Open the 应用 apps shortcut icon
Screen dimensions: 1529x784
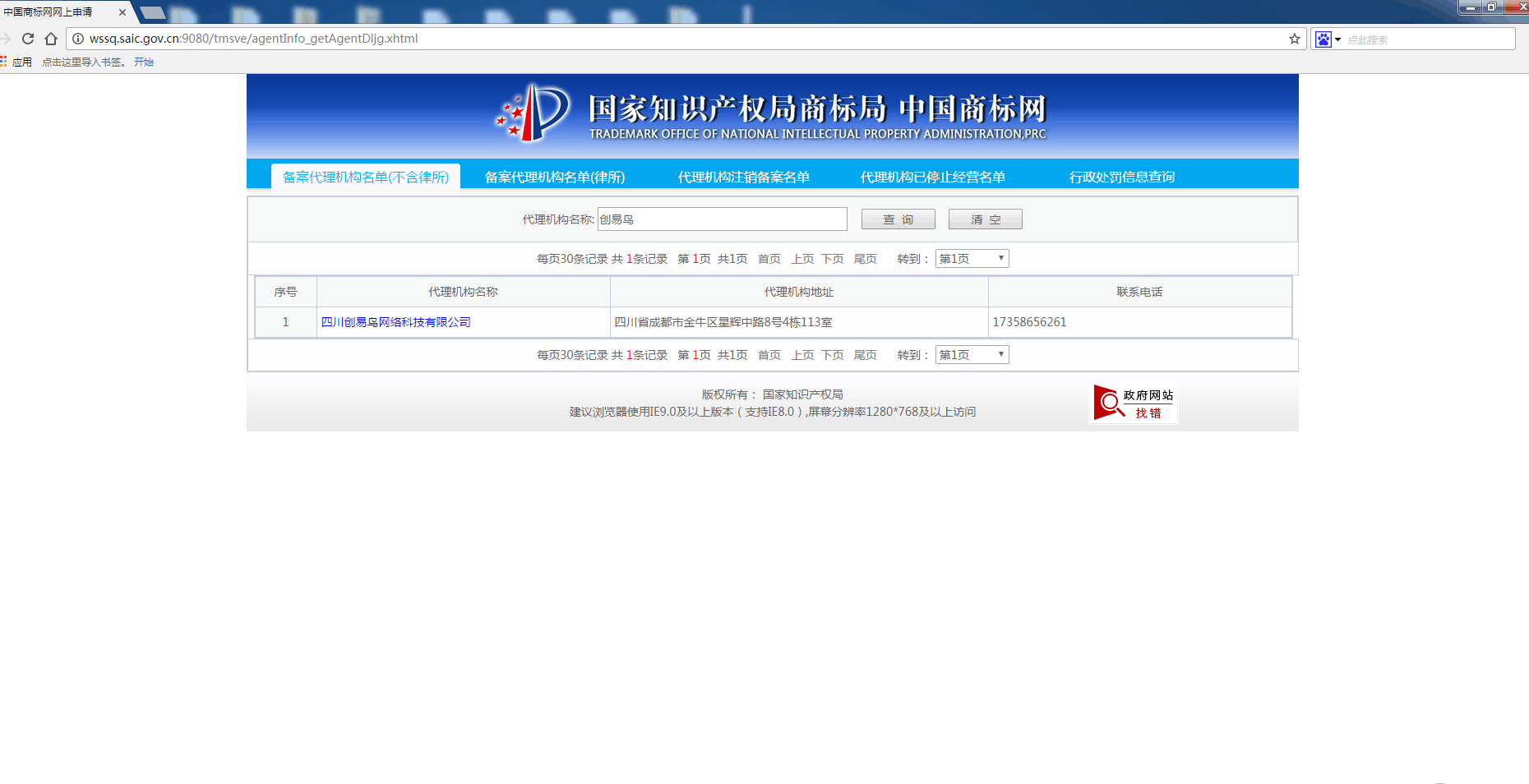point(16,62)
